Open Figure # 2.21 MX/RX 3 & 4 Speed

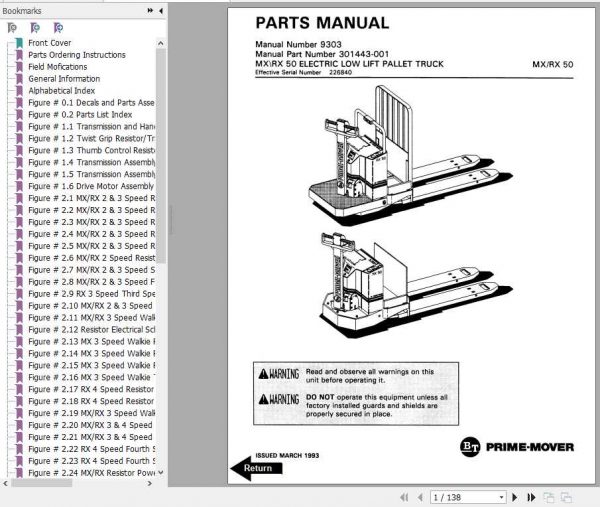pos(90,437)
